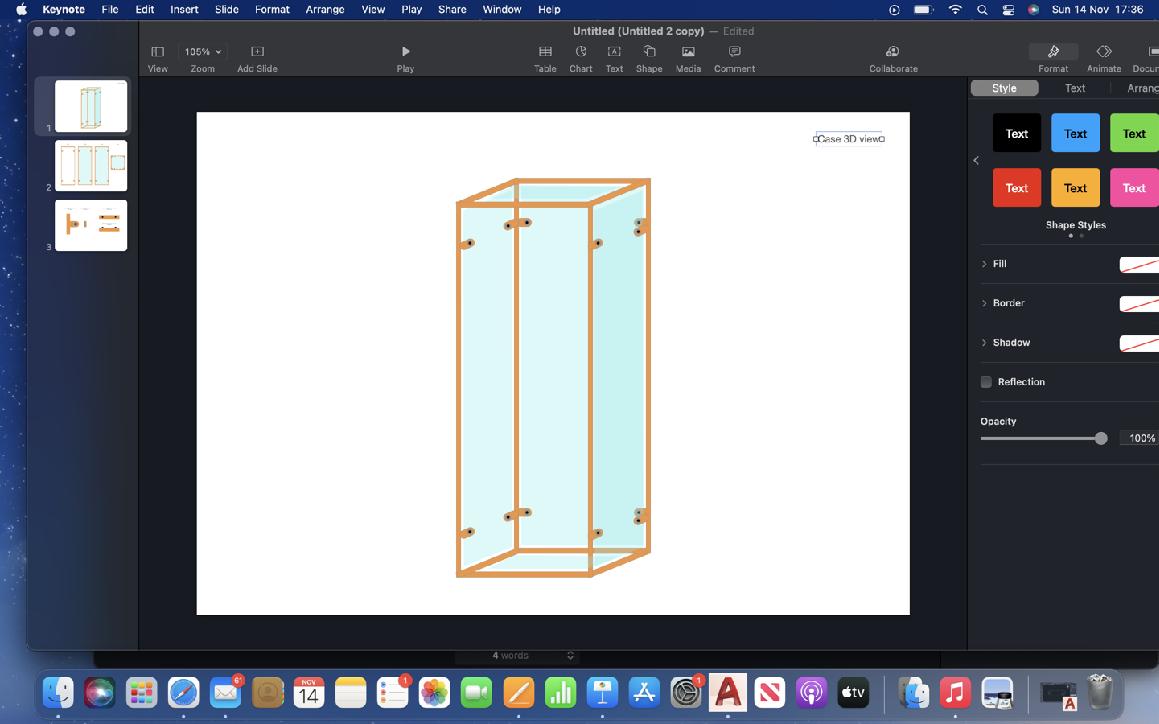Open the Arrange menu in menu bar
The image size is (1159, 724).
[x=324, y=9]
